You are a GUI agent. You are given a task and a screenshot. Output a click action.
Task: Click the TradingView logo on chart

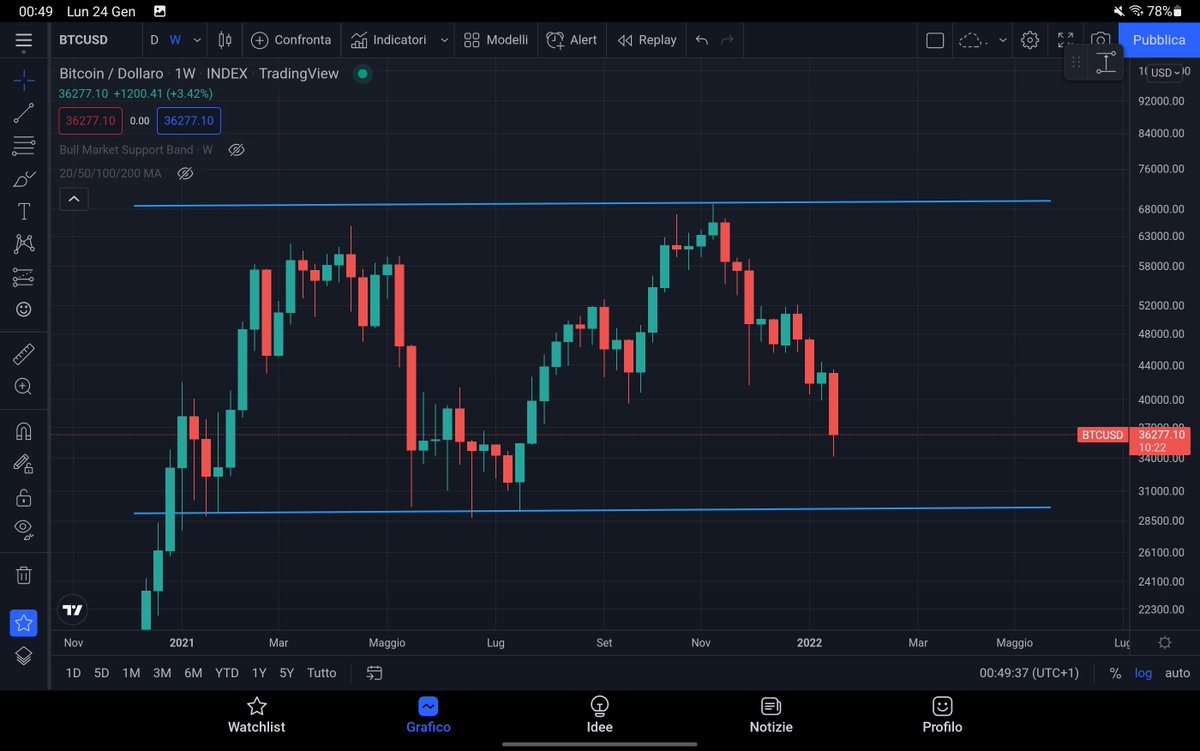[x=73, y=609]
